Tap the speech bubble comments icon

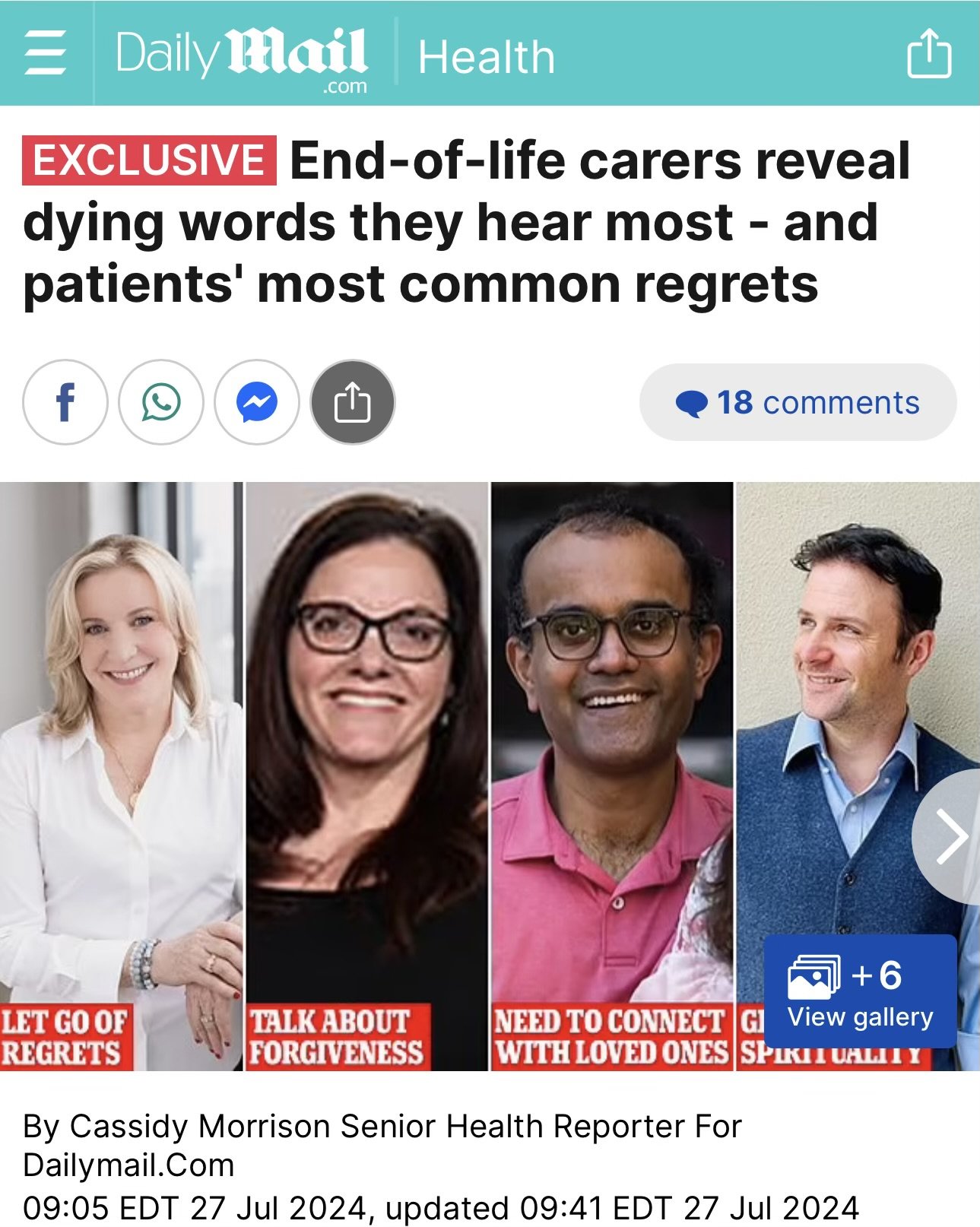click(x=691, y=403)
